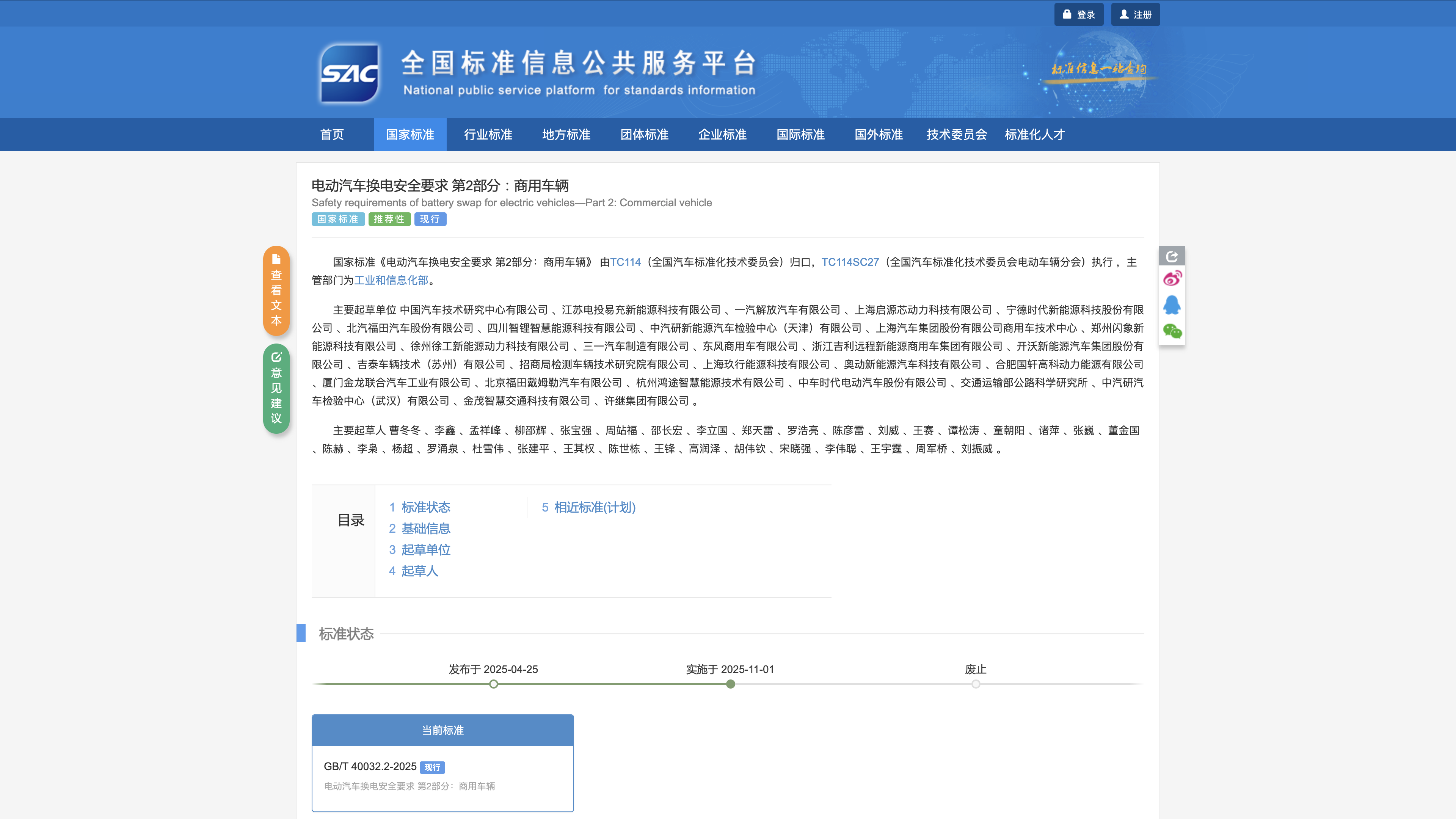
Task: Open the 查看文本 orange side button
Action: click(x=276, y=290)
